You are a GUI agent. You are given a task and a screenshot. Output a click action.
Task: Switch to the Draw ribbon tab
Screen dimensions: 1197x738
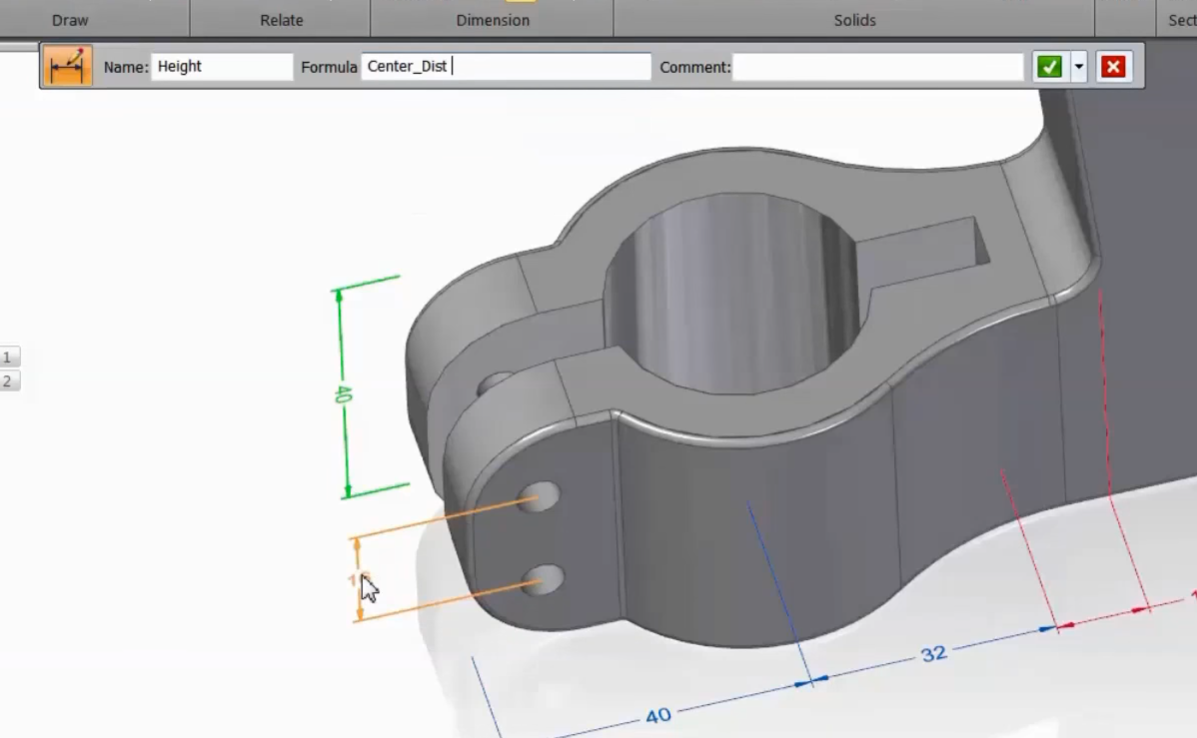[x=68, y=19]
